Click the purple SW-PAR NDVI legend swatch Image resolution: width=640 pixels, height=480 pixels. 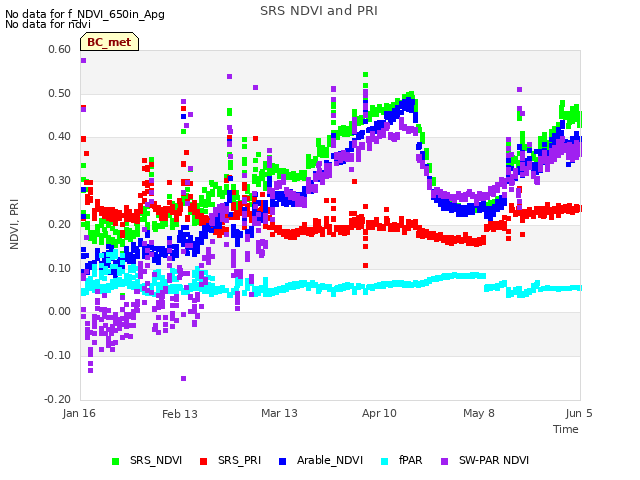444,461
